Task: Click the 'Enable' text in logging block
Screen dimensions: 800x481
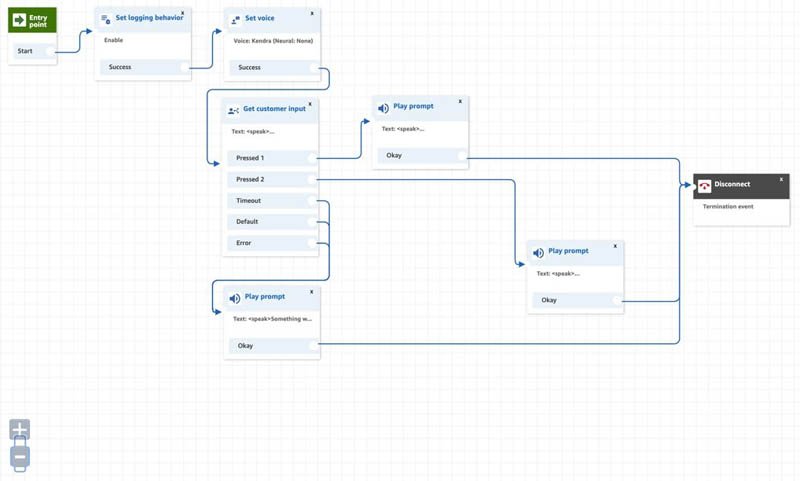Action: click(113, 40)
